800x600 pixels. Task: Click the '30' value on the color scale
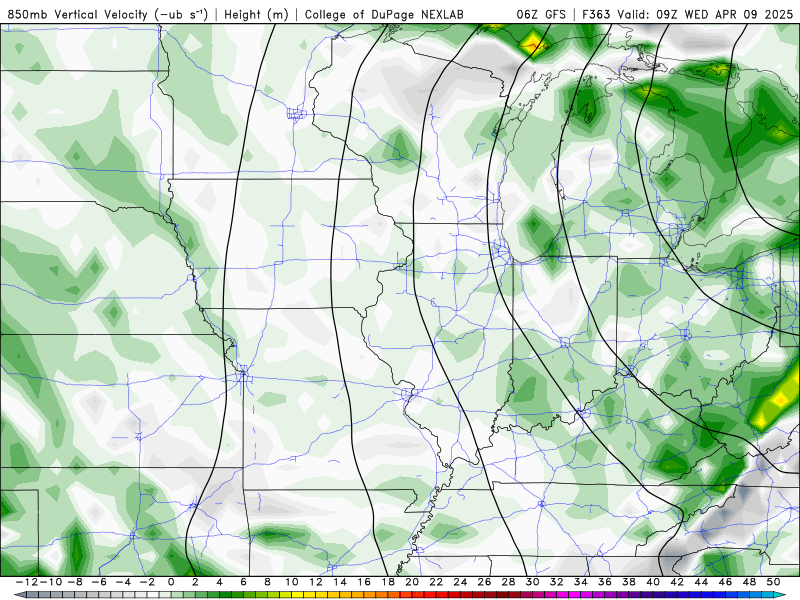tap(533, 582)
